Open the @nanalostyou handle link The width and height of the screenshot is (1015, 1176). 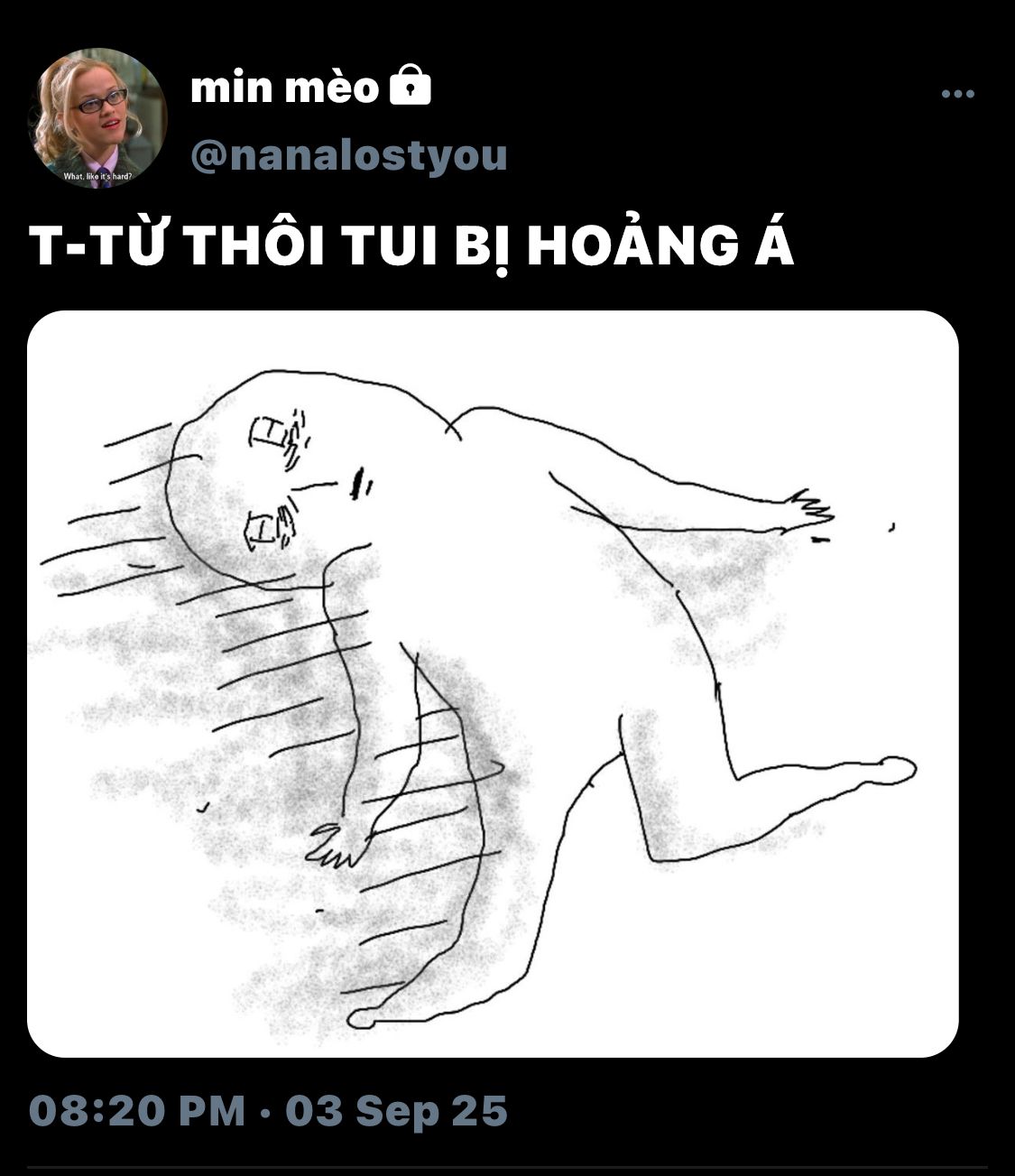349,154
